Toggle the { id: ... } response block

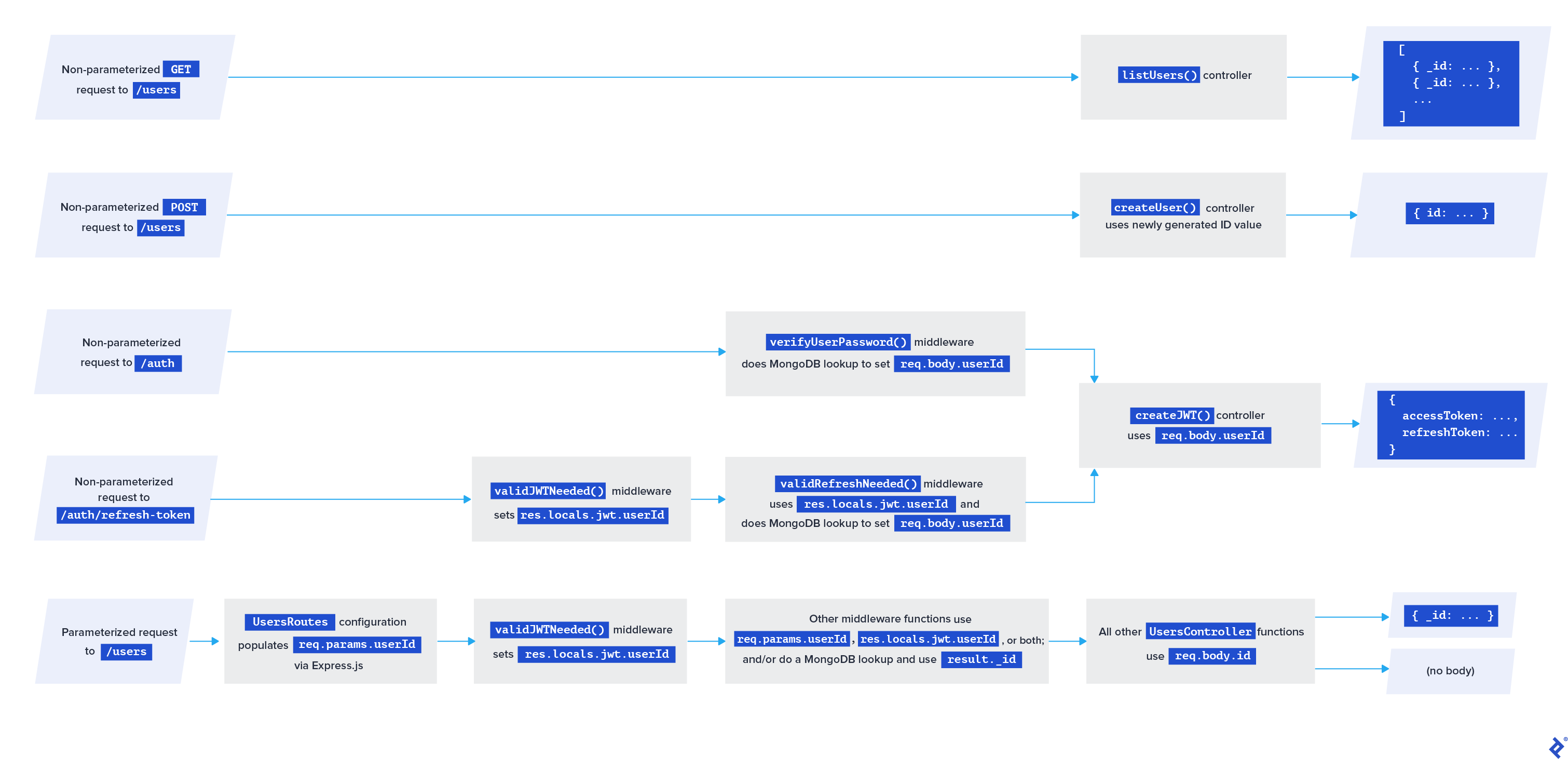point(1449,214)
